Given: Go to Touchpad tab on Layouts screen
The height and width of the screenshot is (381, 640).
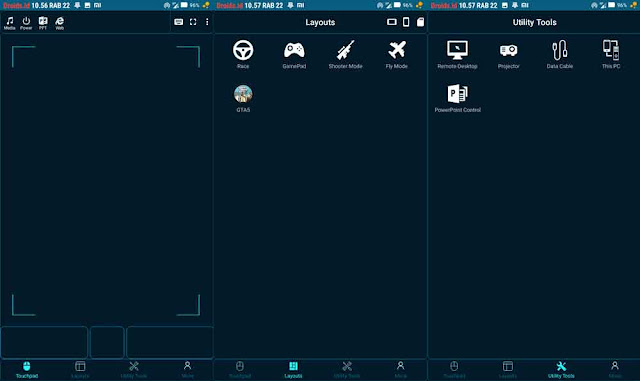Looking at the screenshot, I should 240,370.
